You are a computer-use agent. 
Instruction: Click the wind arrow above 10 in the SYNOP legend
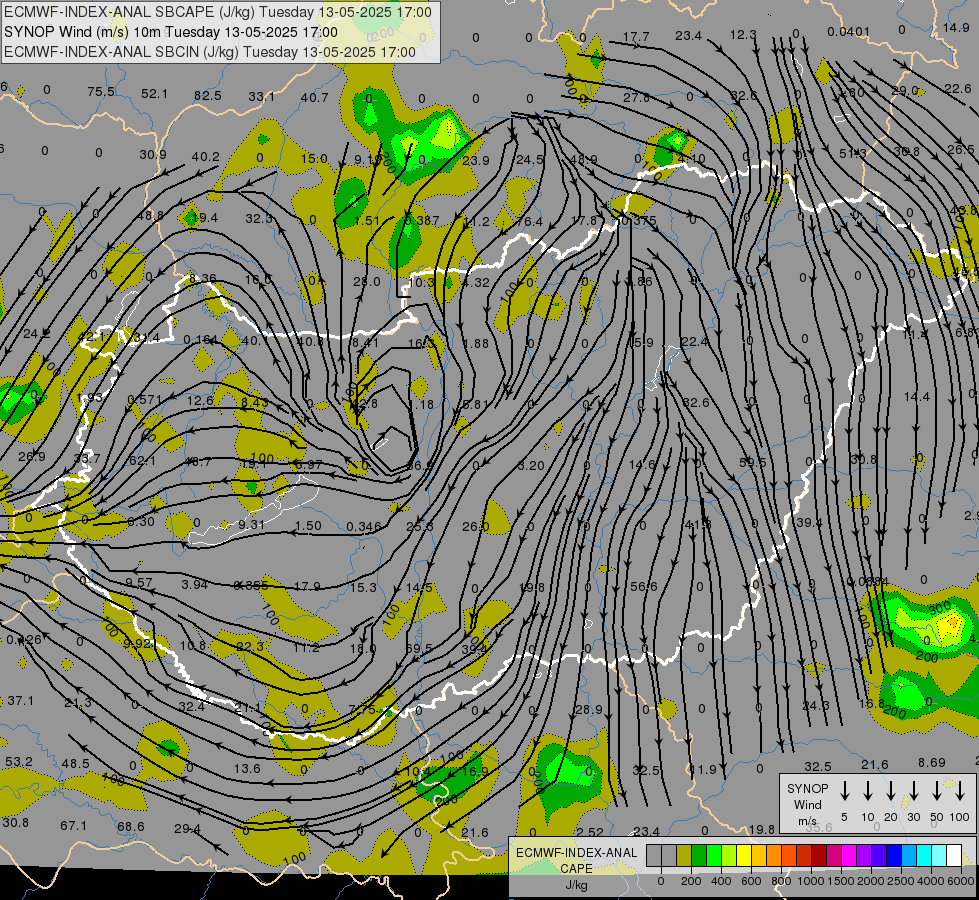click(868, 791)
